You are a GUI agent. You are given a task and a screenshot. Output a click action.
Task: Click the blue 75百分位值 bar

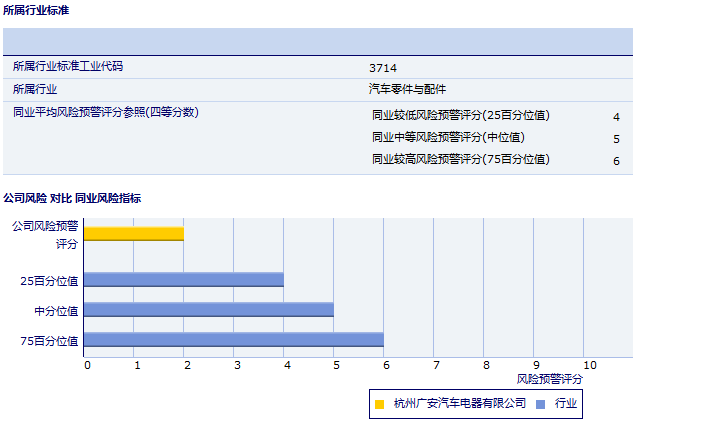(234, 340)
